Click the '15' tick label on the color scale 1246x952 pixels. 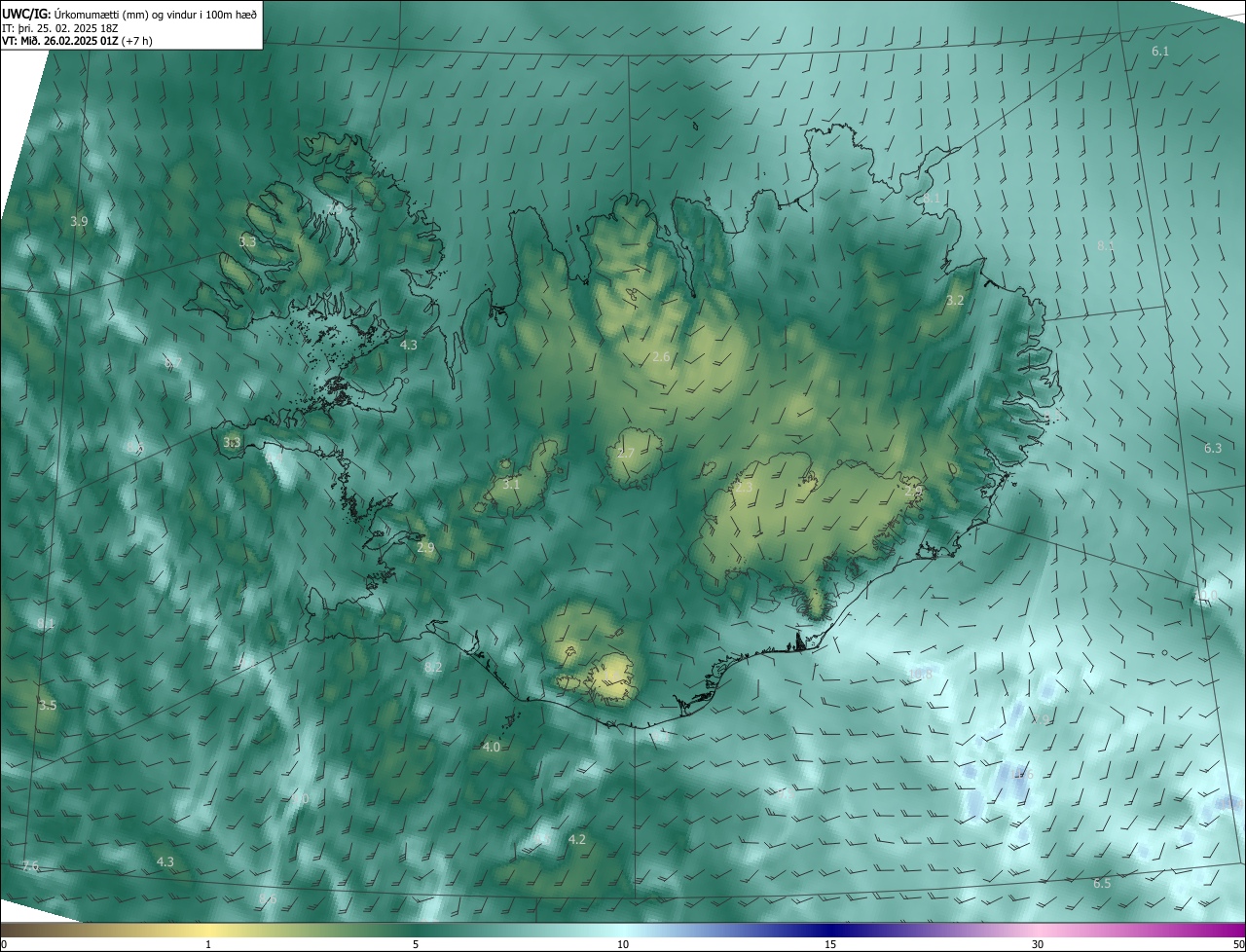pyautogui.click(x=830, y=944)
